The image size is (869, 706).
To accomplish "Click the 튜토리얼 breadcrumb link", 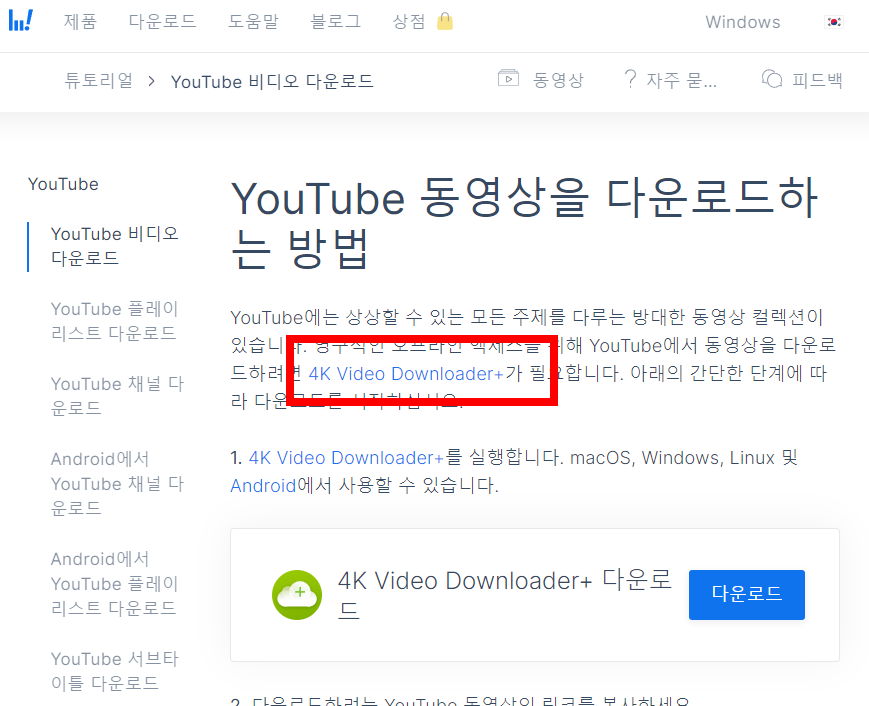I will pyautogui.click(x=98, y=80).
